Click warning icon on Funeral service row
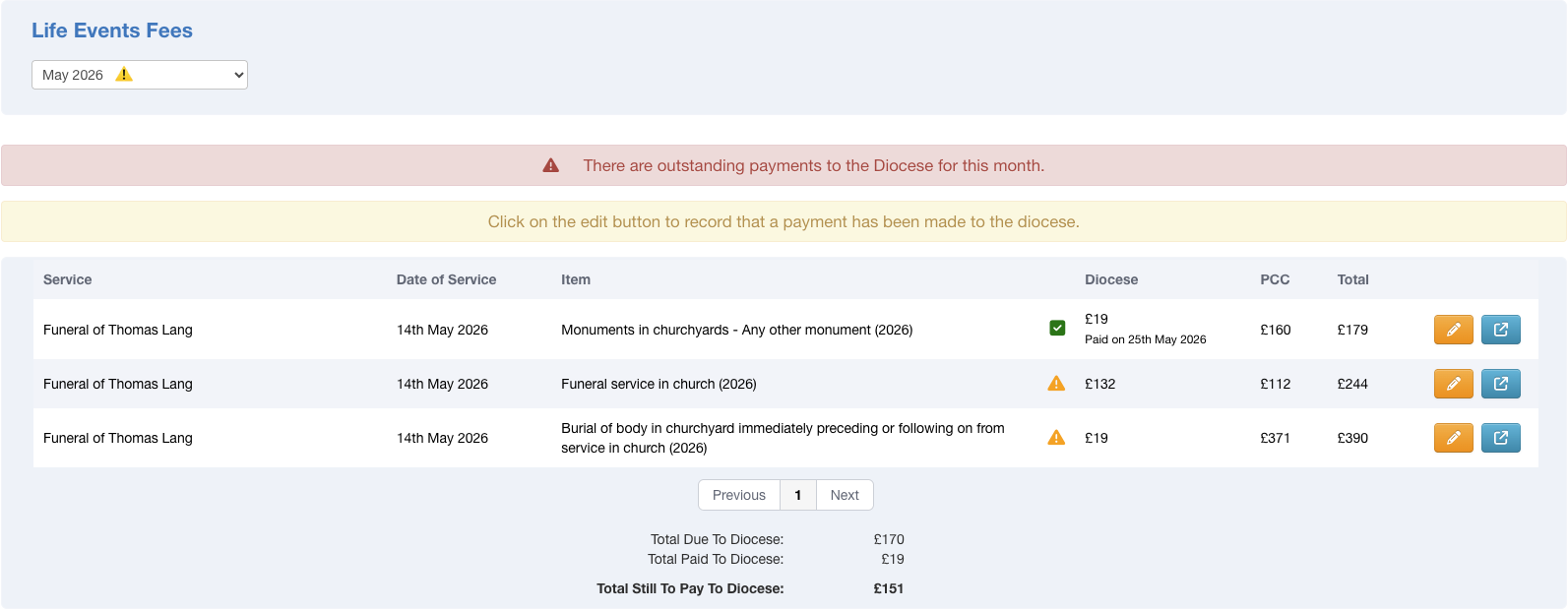 [x=1056, y=384]
